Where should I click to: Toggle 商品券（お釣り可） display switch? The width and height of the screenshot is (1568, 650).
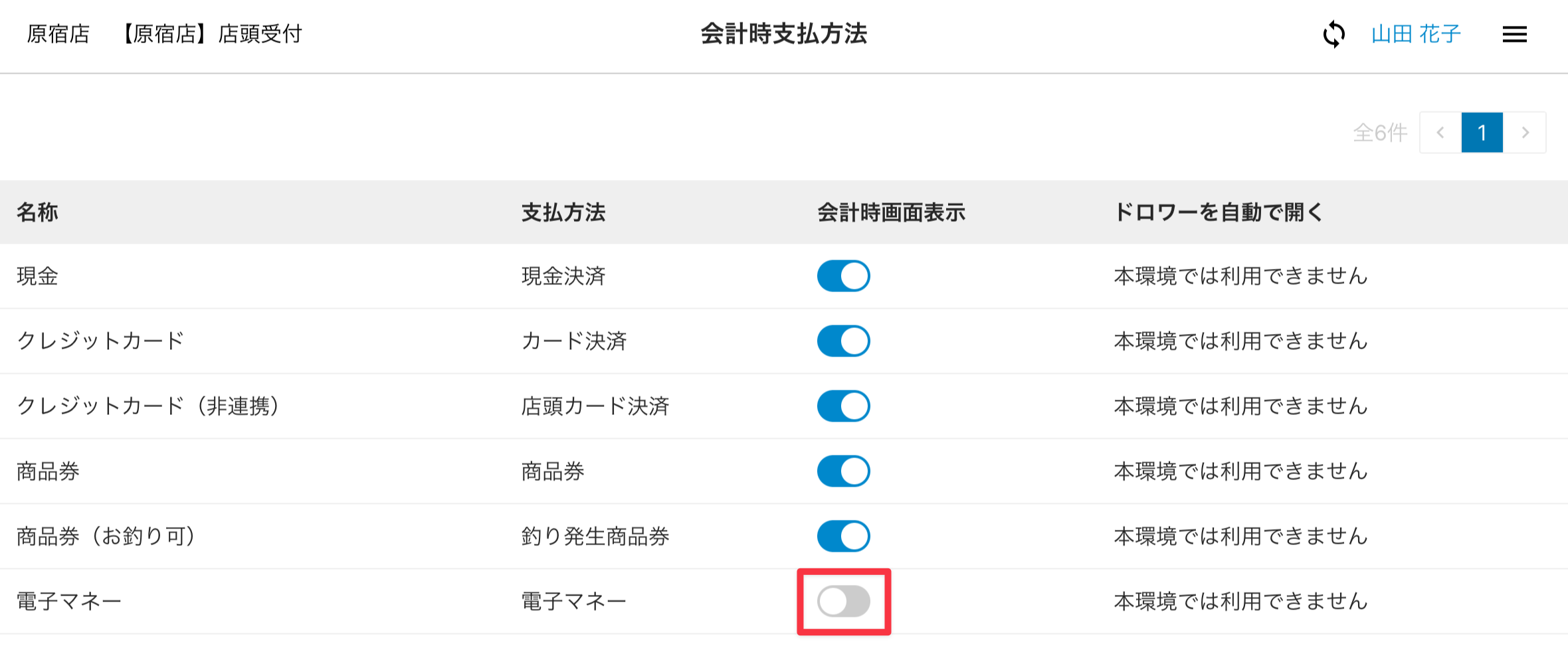point(843,536)
